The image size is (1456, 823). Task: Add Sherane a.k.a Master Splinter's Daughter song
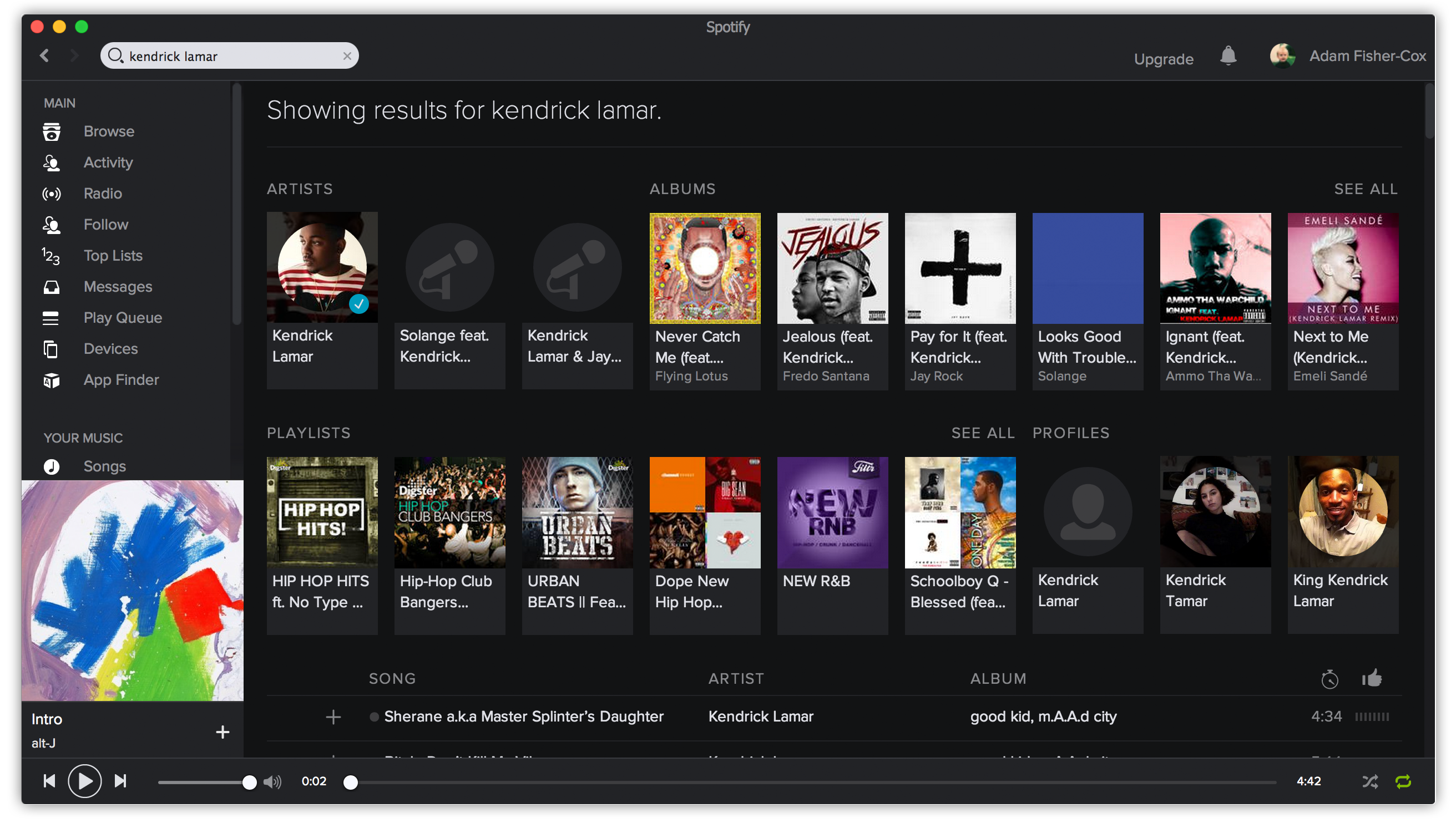pos(333,717)
